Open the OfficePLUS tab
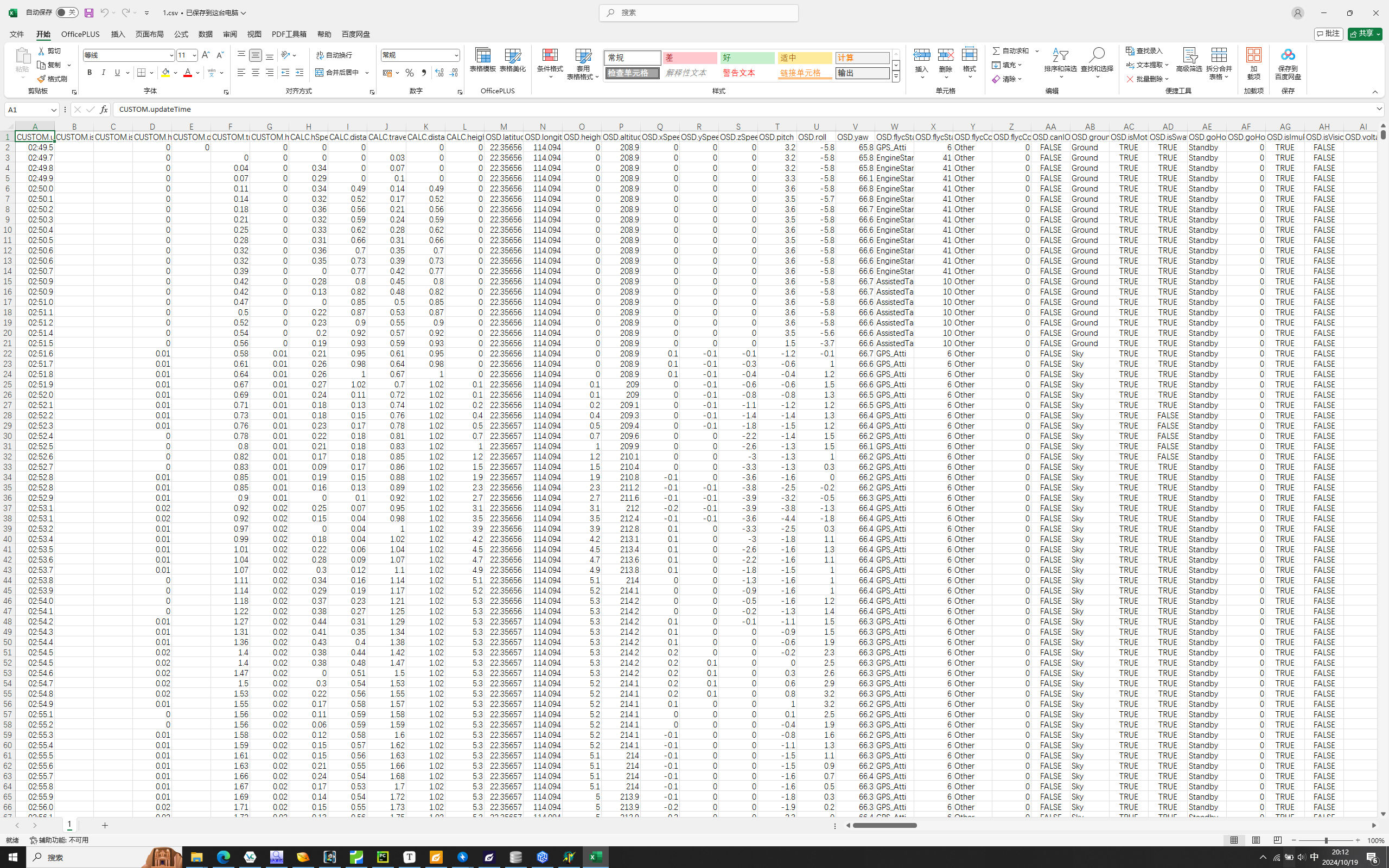 tap(80, 34)
